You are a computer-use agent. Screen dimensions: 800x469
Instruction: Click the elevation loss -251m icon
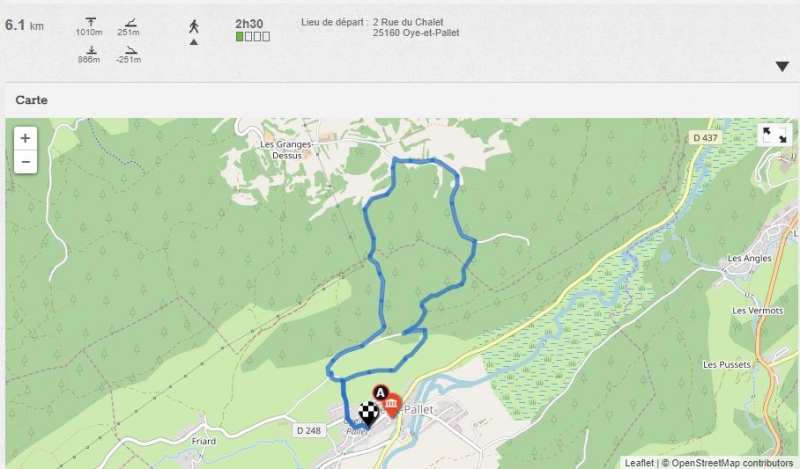[x=131, y=50]
